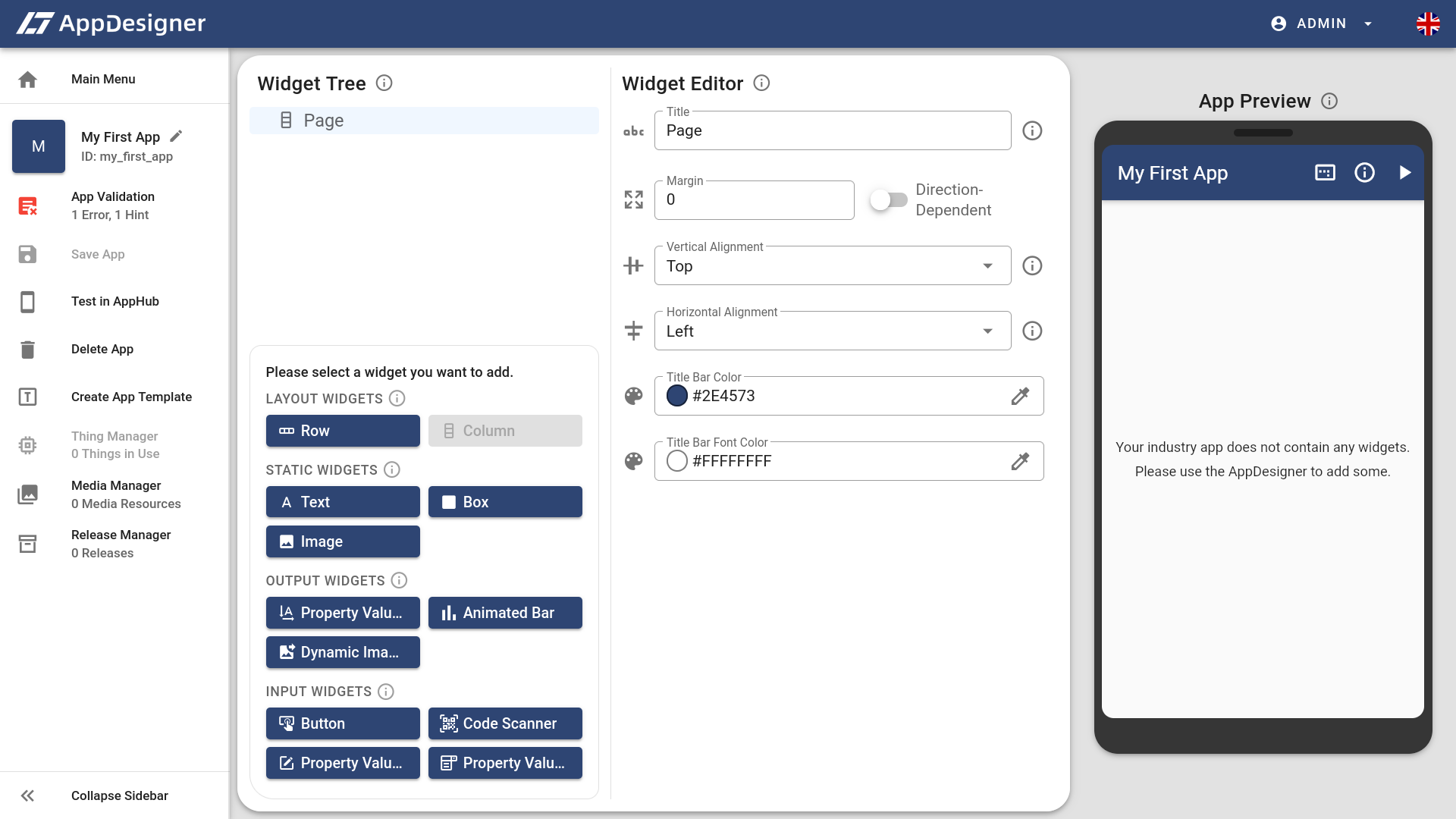Select Vertical Alignment dropdown option
Screen dimensions: 1456x819
832,265
